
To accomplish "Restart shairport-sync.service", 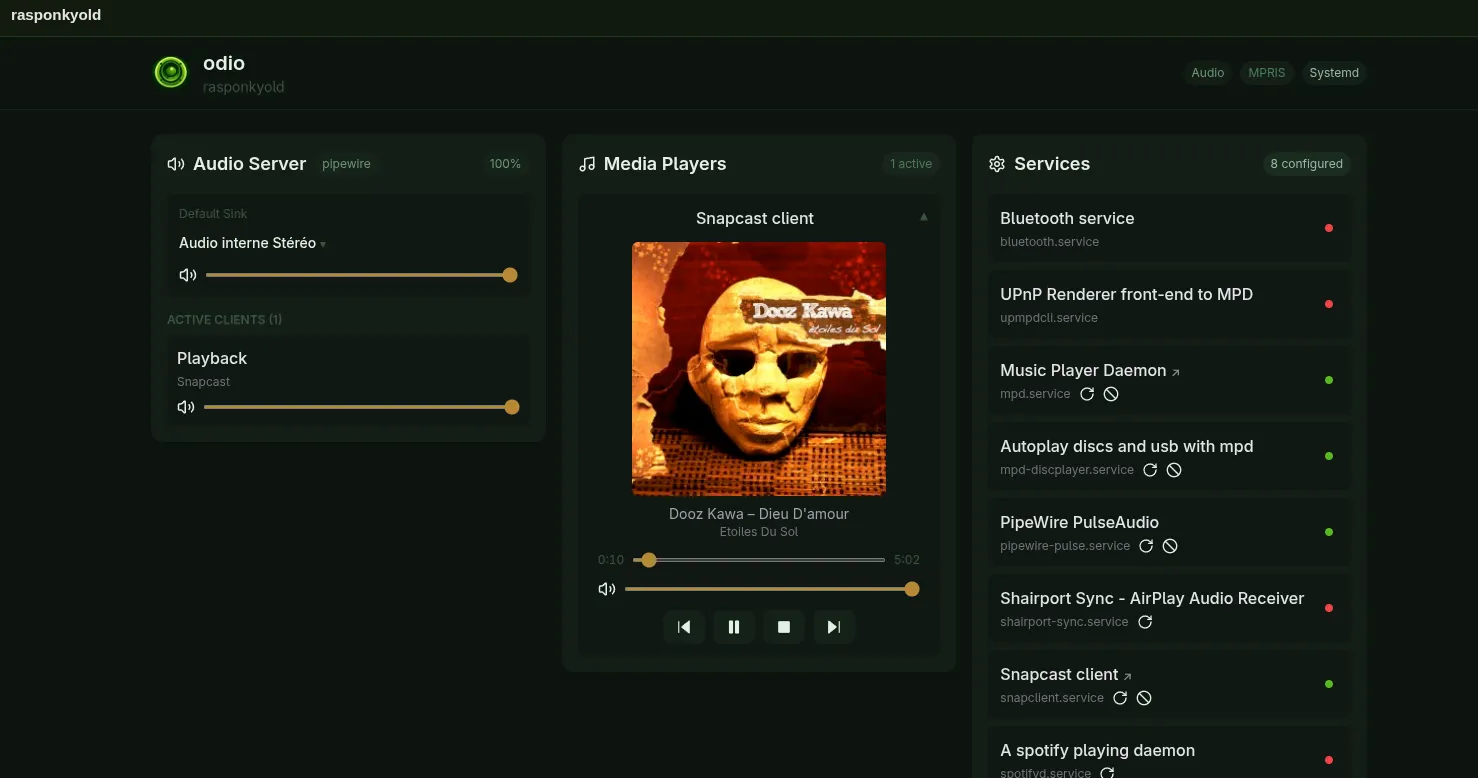I will pos(1145,622).
